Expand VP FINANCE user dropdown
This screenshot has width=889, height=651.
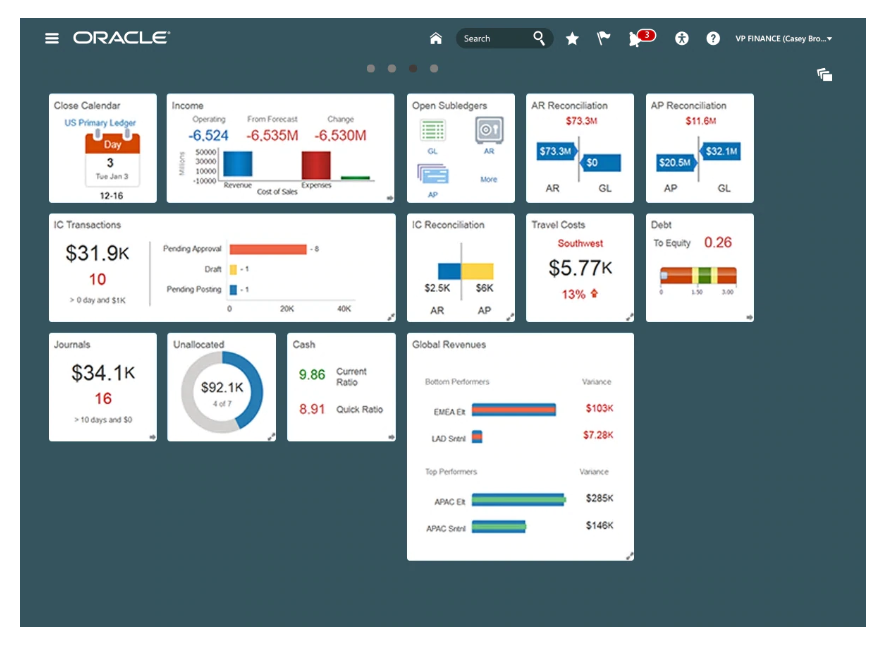[784, 39]
